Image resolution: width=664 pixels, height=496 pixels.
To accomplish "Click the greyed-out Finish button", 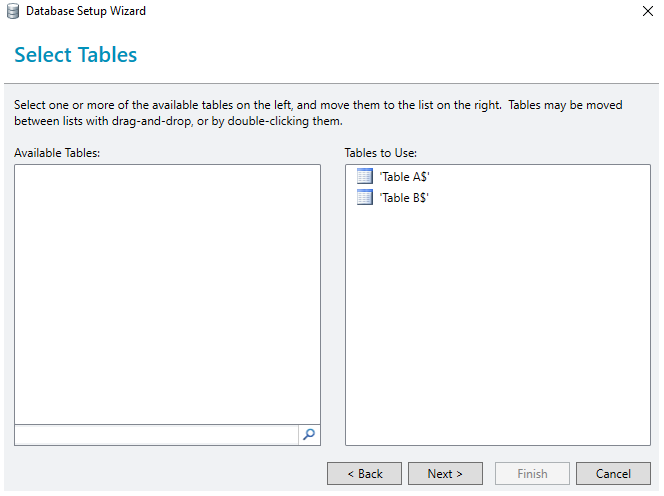I will [x=532, y=474].
